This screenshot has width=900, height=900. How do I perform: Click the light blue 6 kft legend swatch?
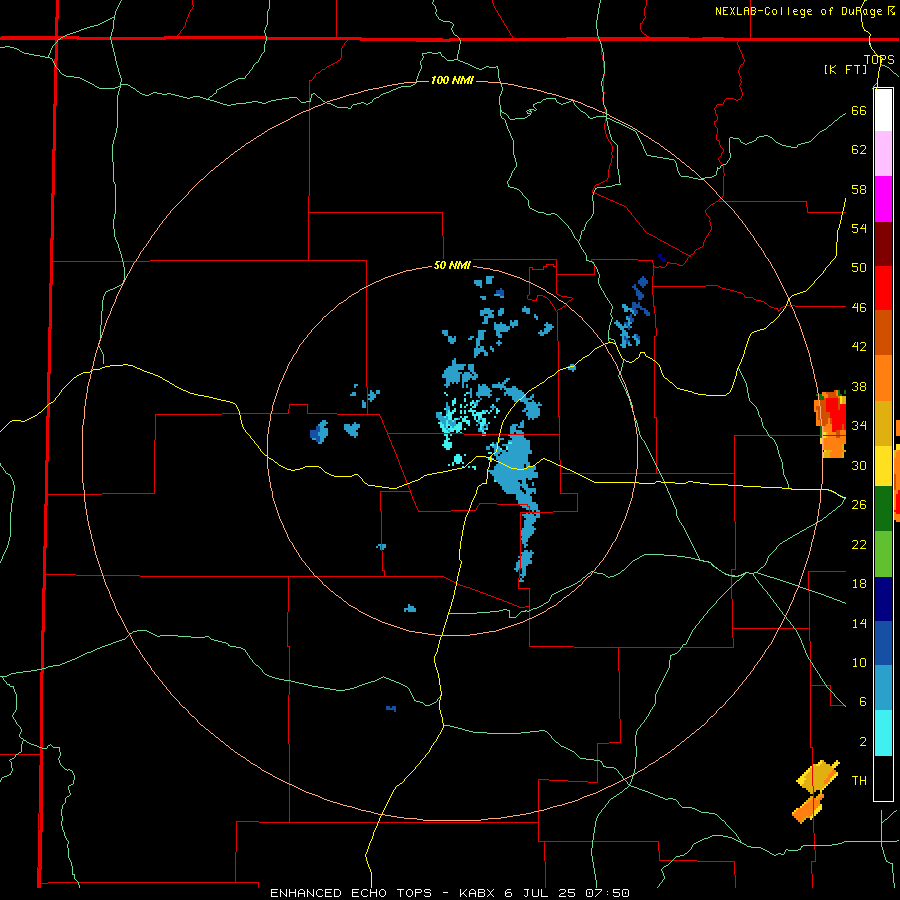coord(883,688)
